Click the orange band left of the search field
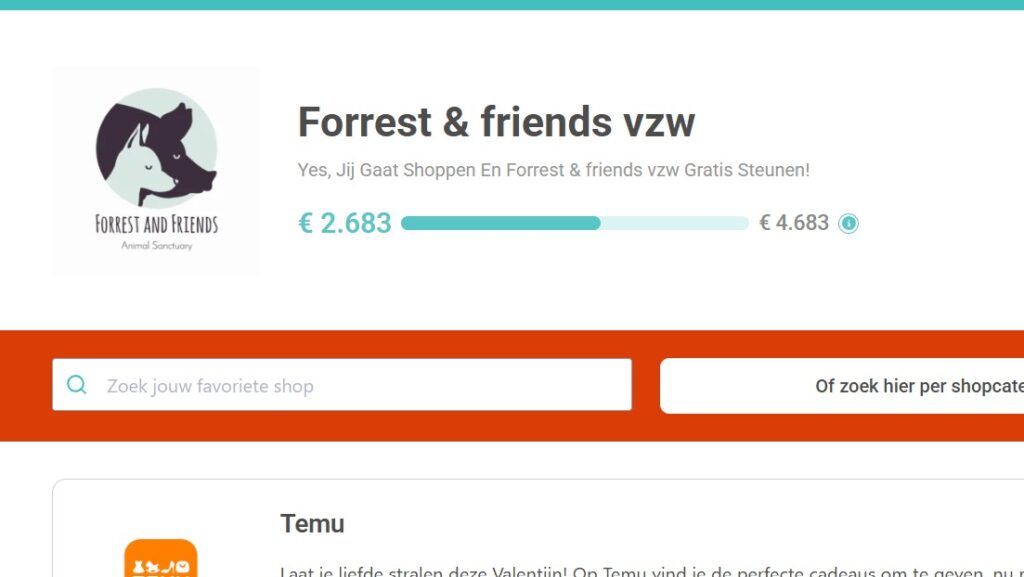This screenshot has height=577, width=1024. tap(26, 385)
